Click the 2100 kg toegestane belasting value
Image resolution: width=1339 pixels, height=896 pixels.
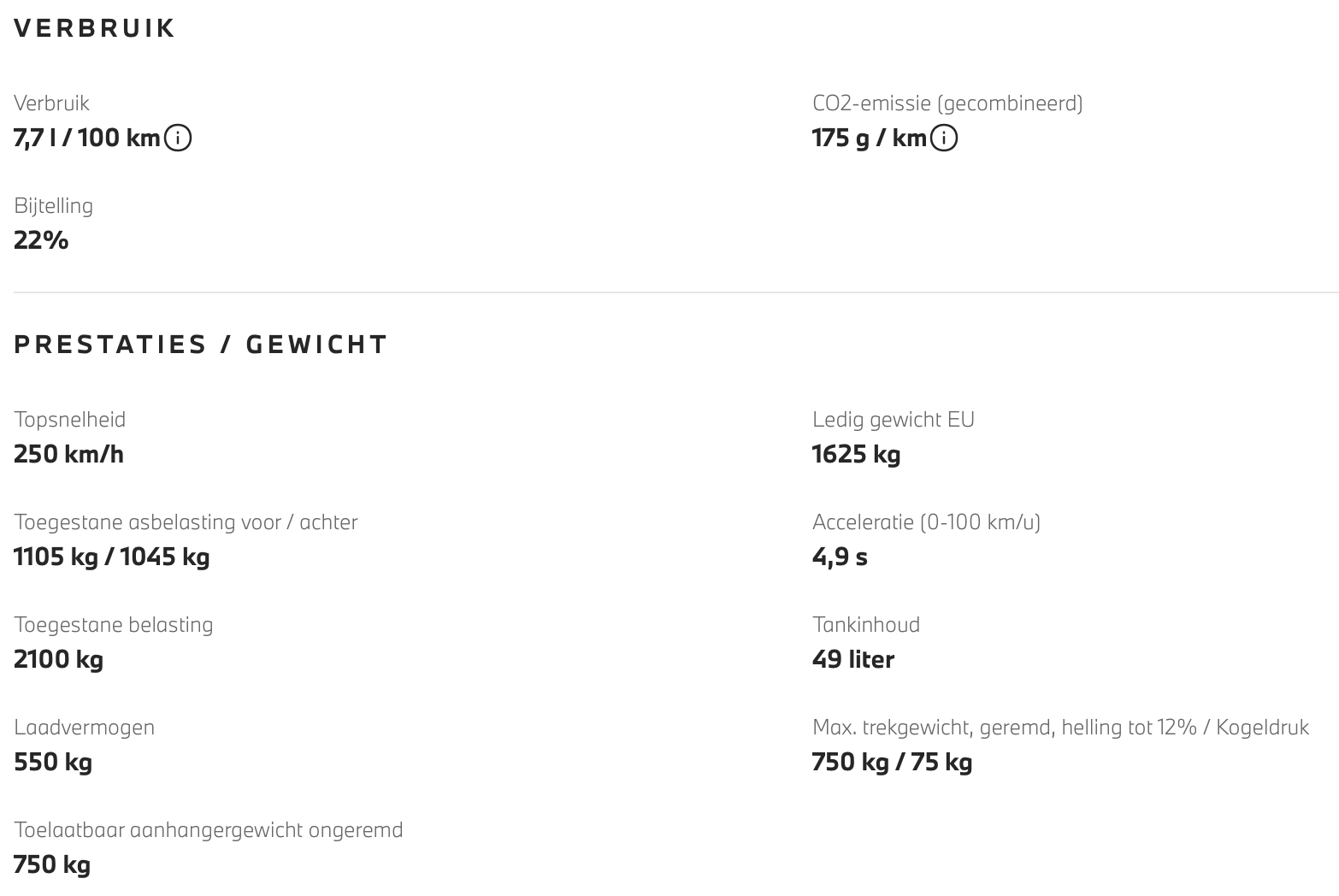[x=59, y=659]
